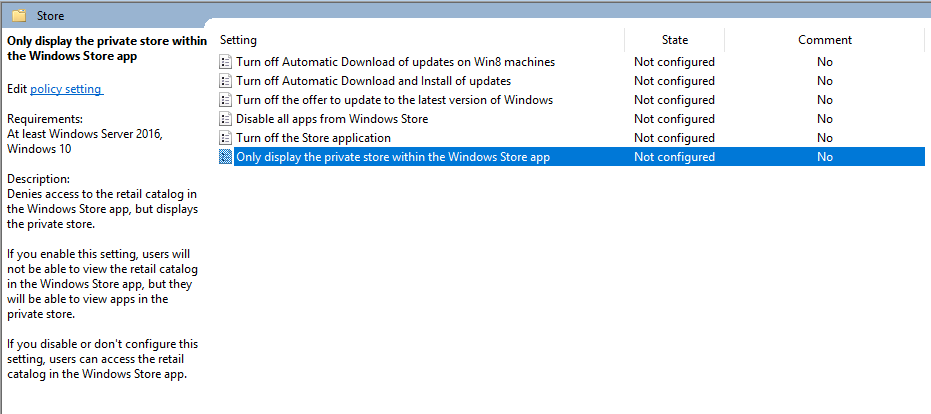Select Turn off Automatic Download of updates on Win8 machines
The image size is (931, 414).
(395, 62)
